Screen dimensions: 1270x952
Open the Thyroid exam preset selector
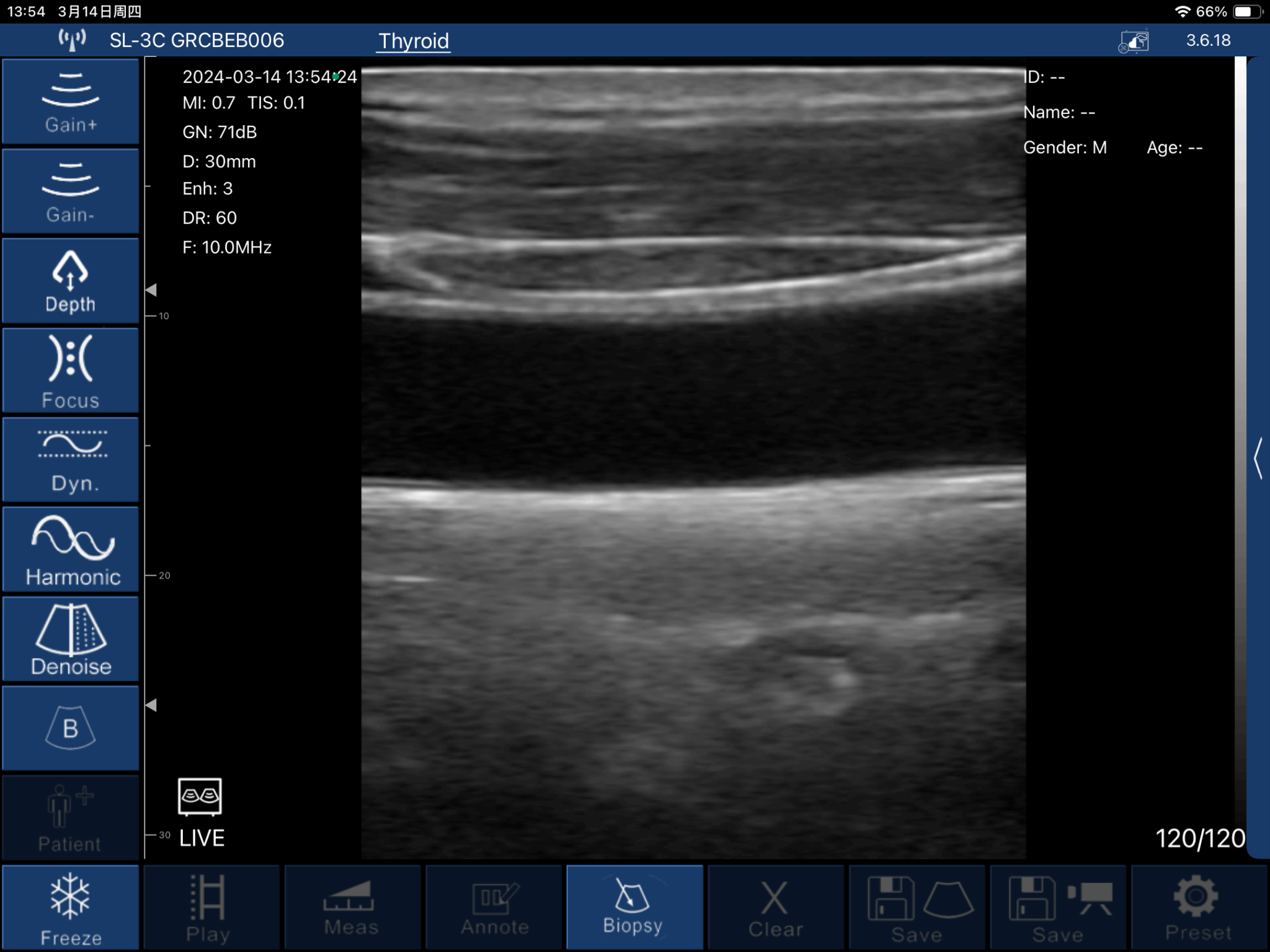pos(413,41)
